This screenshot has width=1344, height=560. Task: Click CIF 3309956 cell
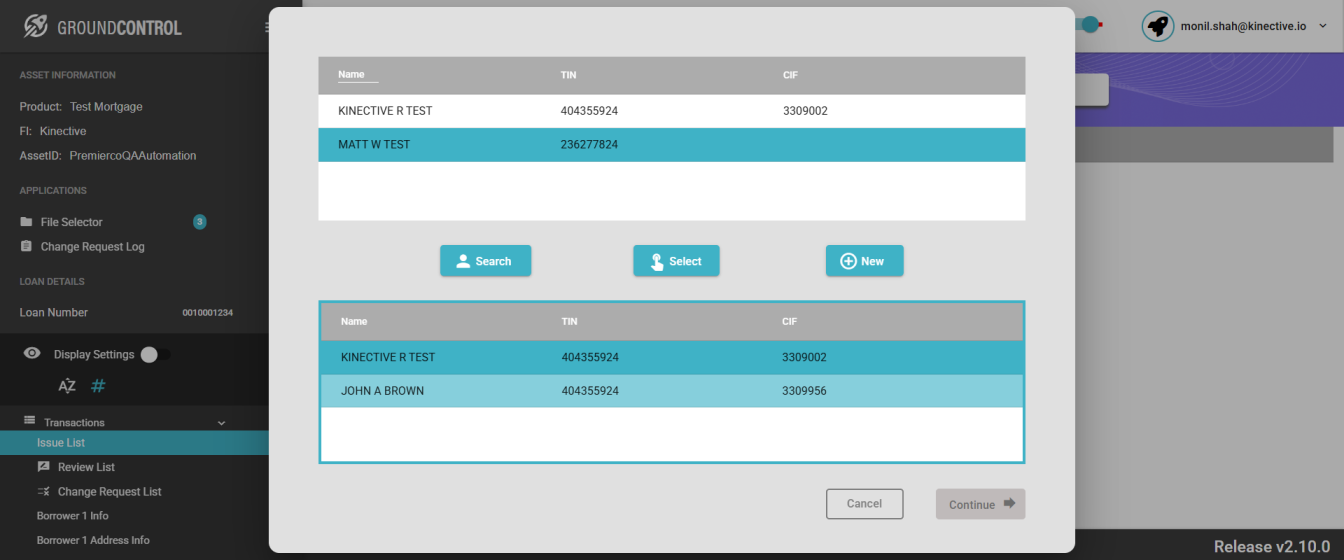(804, 391)
